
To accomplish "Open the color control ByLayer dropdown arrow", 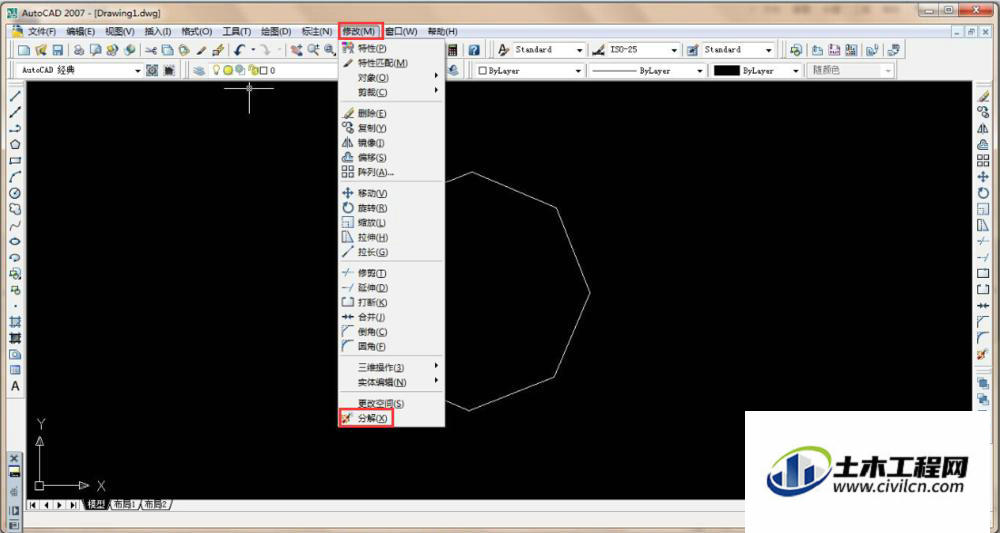I will coord(578,71).
